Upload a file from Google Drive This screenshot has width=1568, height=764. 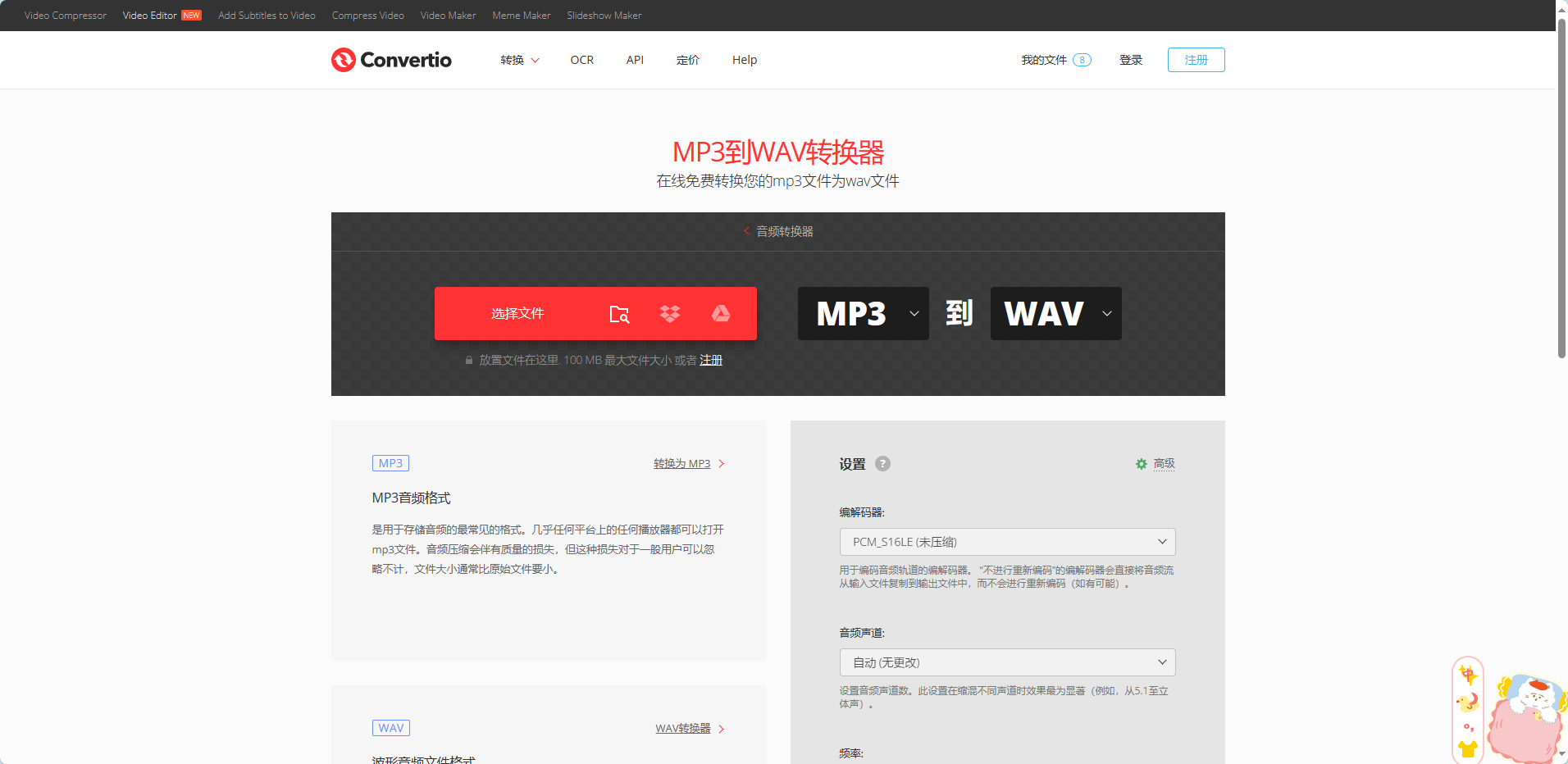(x=721, y=313)
